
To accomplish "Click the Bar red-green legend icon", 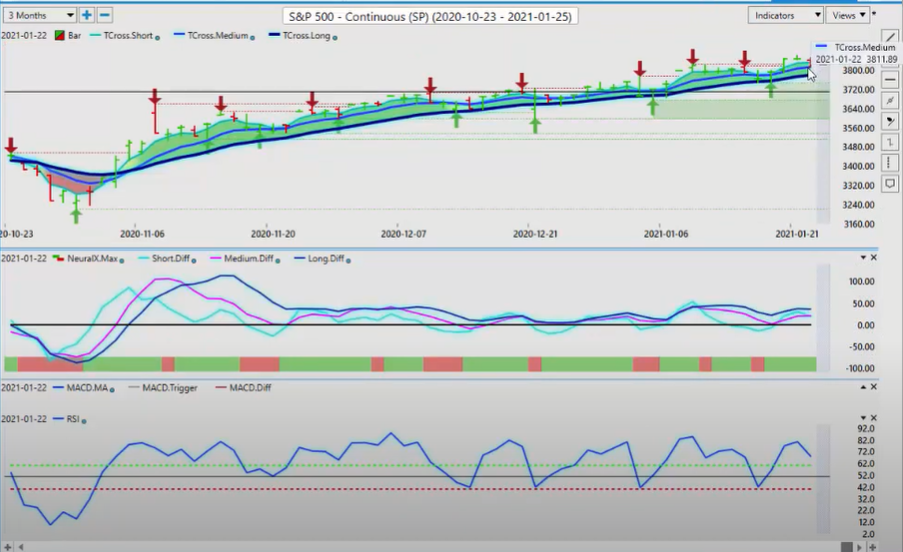I will (x=59, y=36).
